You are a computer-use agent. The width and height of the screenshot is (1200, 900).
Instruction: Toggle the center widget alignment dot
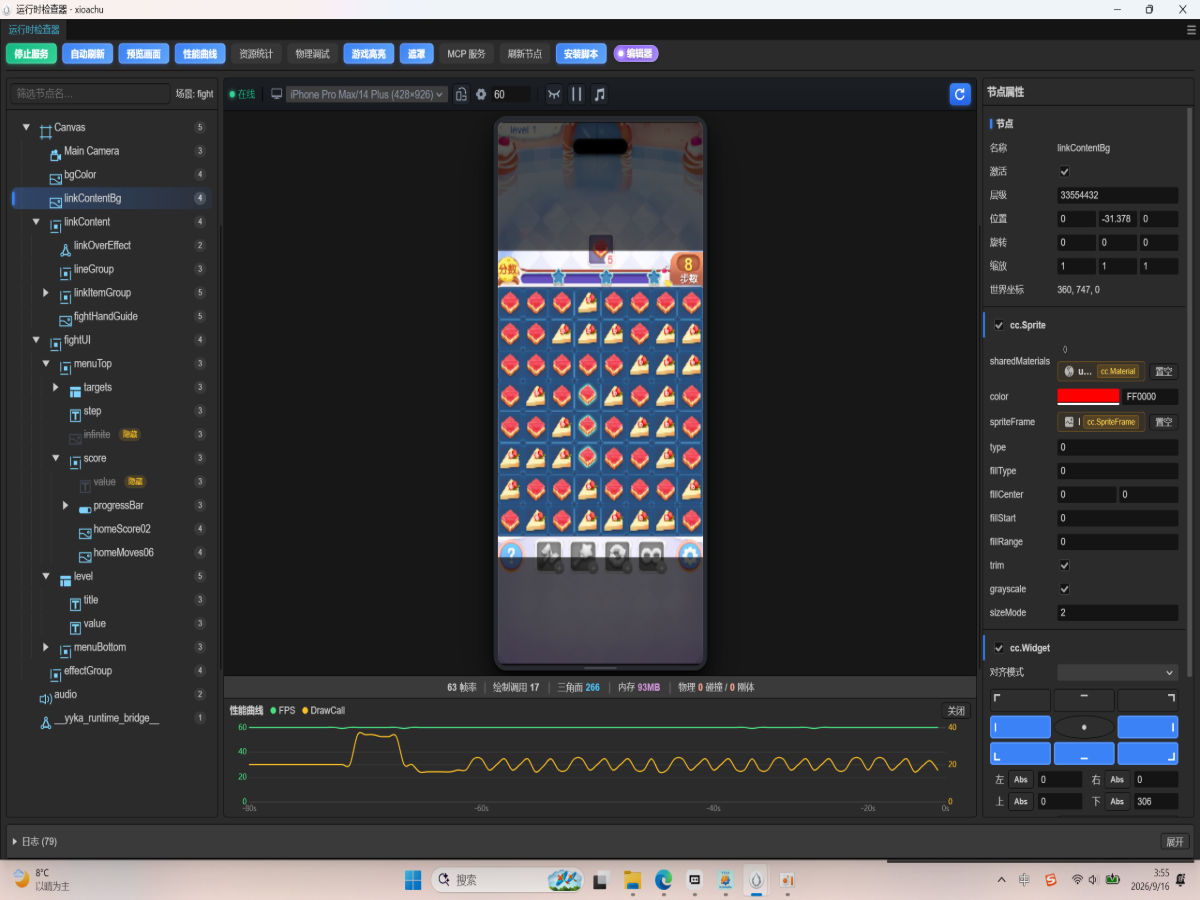tap(1084, 727)
